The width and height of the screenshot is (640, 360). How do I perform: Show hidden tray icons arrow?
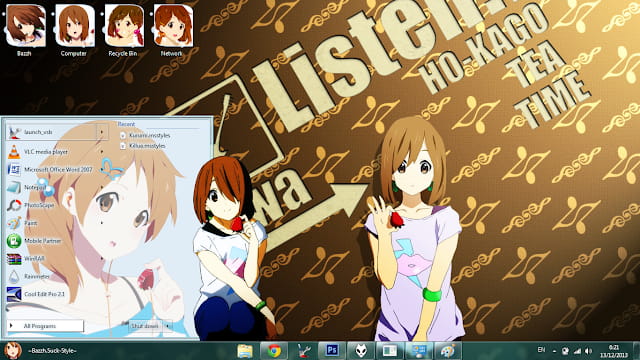tap(554, 351)
